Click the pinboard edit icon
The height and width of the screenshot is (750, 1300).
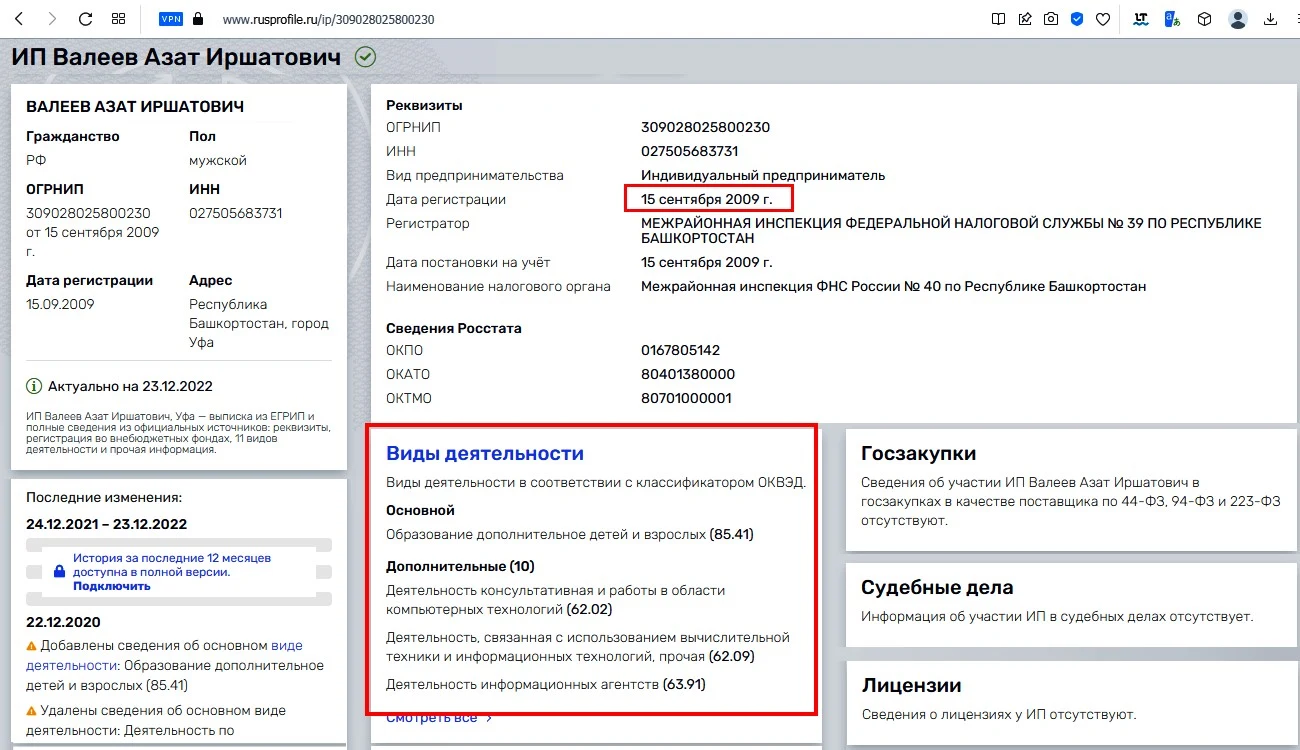(x=1025, y=19)
